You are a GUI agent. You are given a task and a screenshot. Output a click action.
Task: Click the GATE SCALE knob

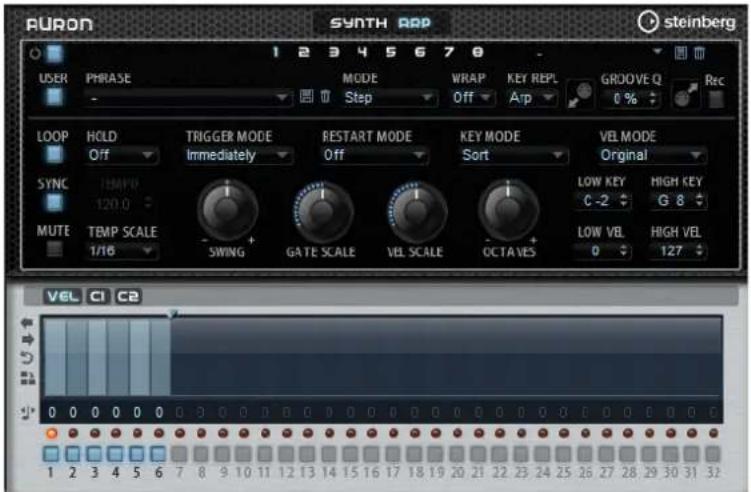click(x=322, y=211)
